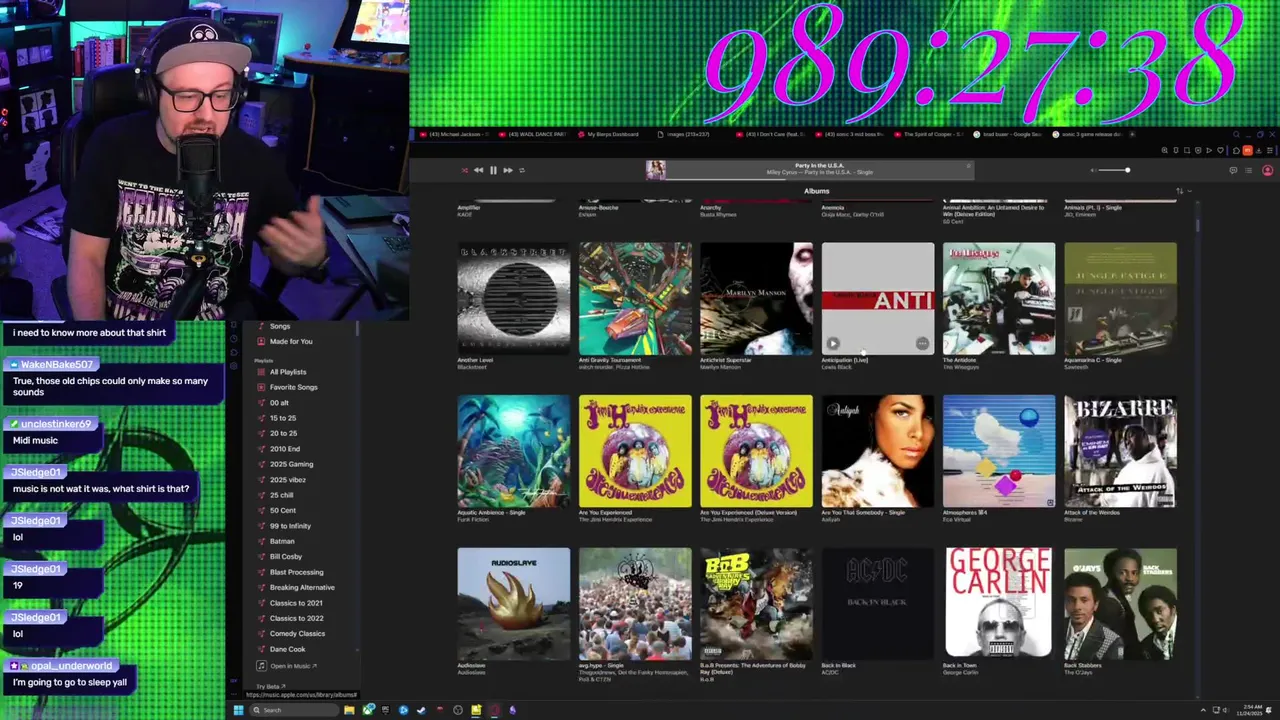
Task: Open the Classics to 2021 playlist
Action: (x=296, y=603)
